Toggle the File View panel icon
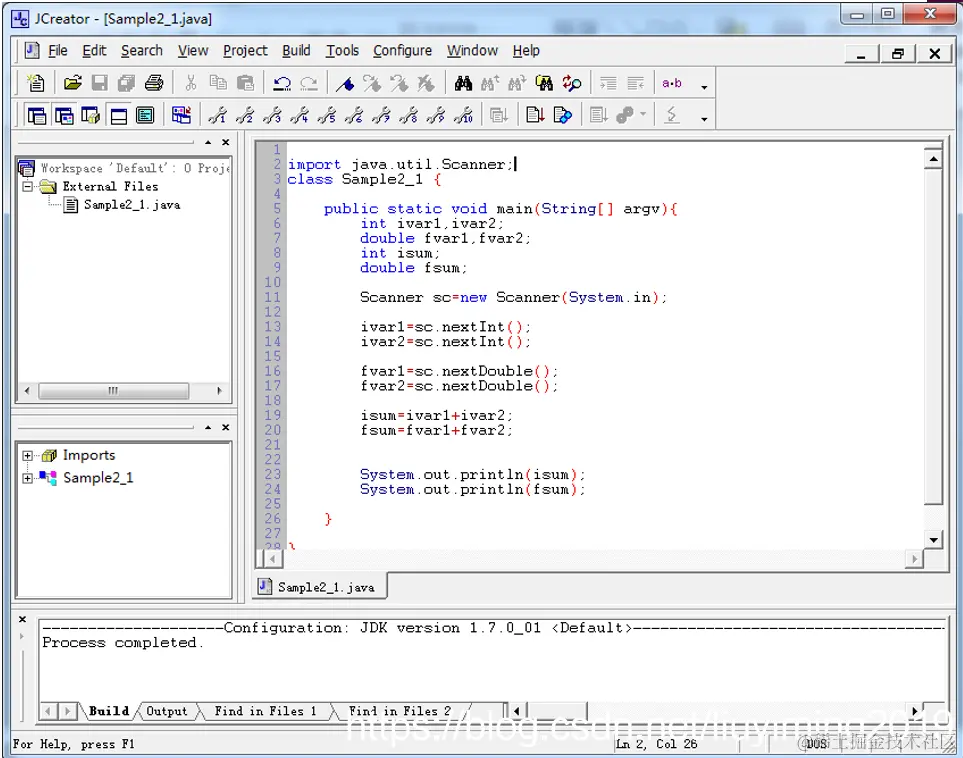Screen dimensions: 963x758 (x=37, y=115)
